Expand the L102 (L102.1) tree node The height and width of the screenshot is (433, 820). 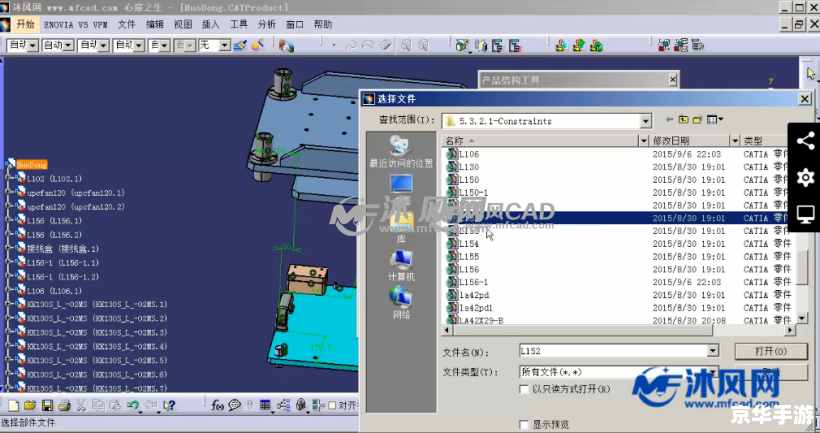tap(9, 179)
